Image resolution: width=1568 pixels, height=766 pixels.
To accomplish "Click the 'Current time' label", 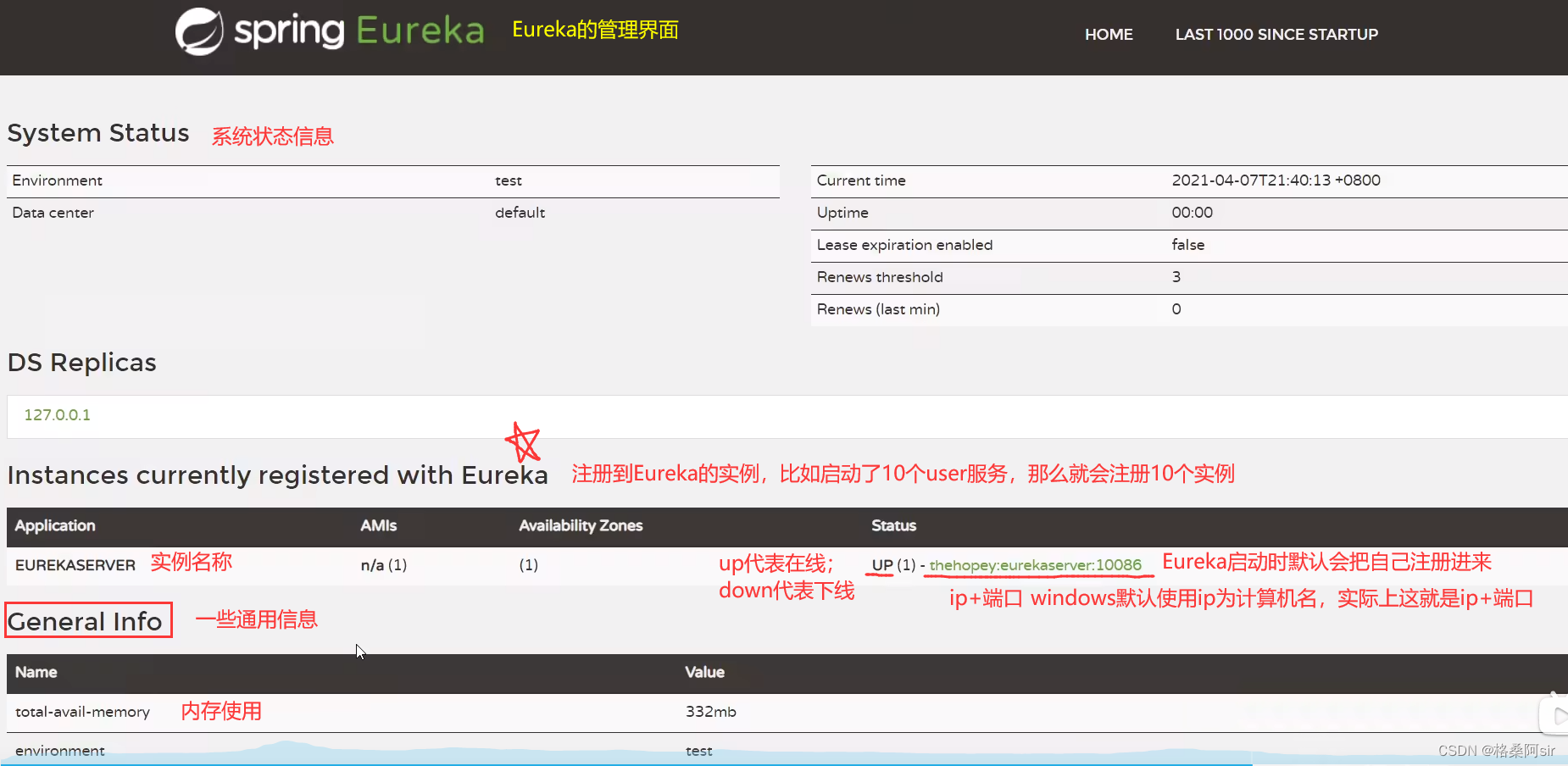I will pyautogui.click(x=861, y=180).
